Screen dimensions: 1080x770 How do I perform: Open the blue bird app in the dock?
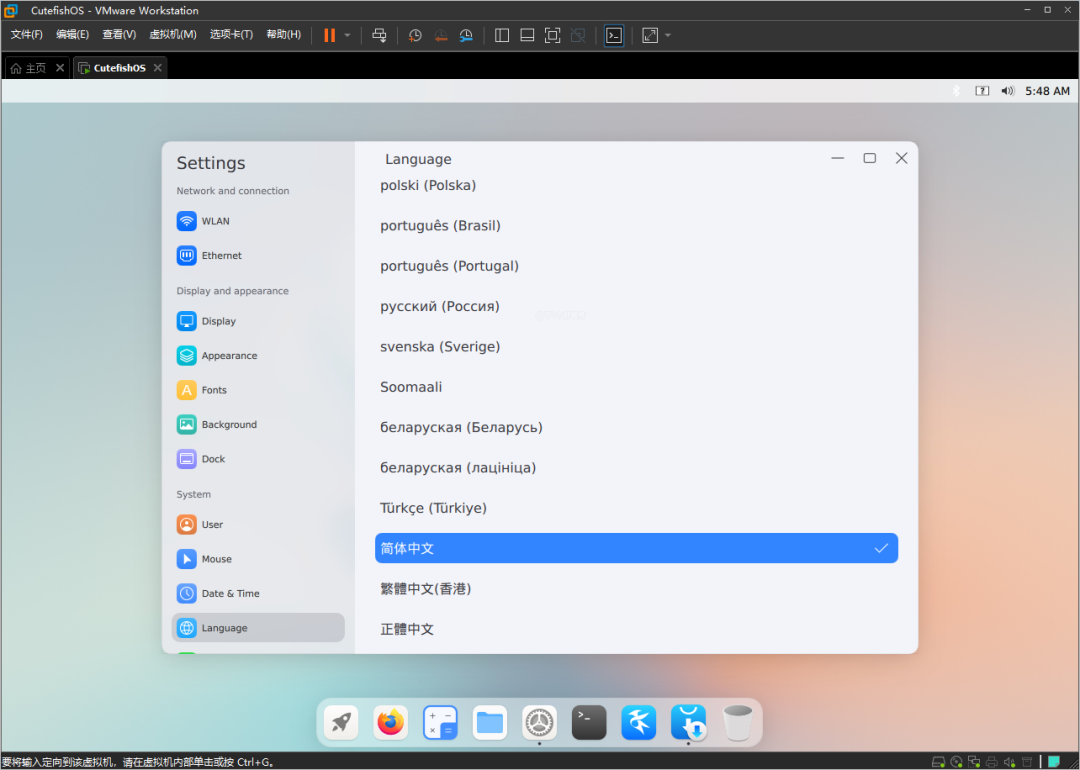pos(638,722)
